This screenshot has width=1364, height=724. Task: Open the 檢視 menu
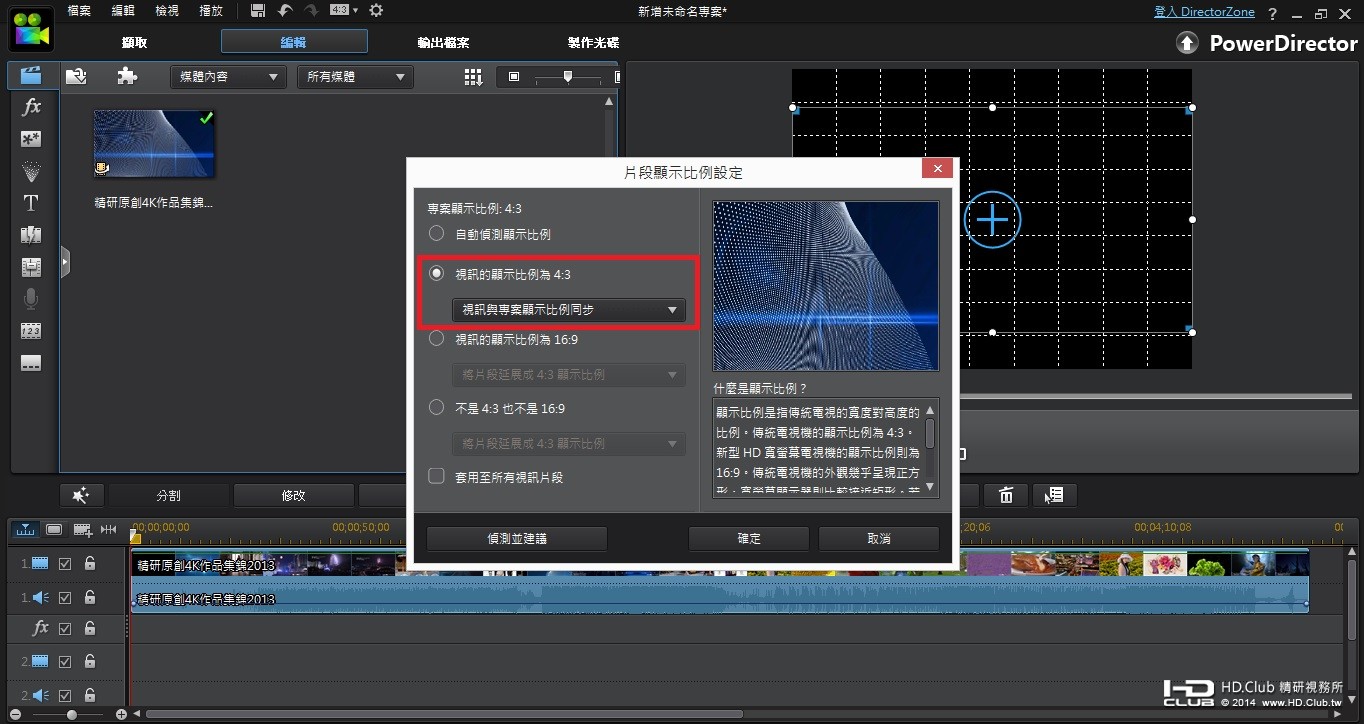(x=167, y=11)
